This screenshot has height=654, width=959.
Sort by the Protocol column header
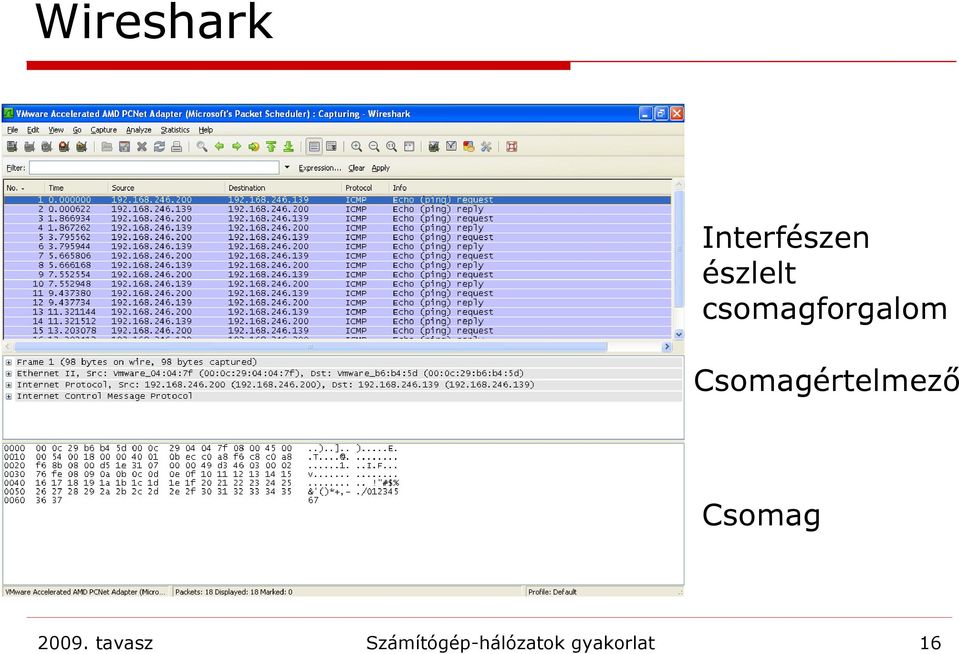point(365,188)
